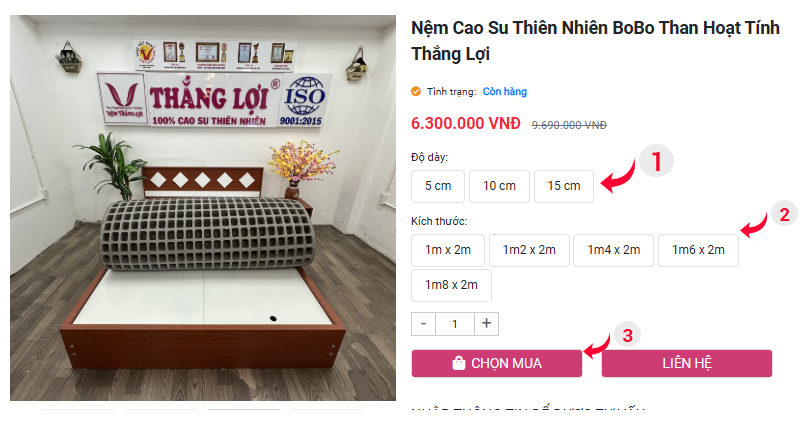Select the 5 cm thickness option
This screenshot has height=446, width=801.
tap(438, 186)
